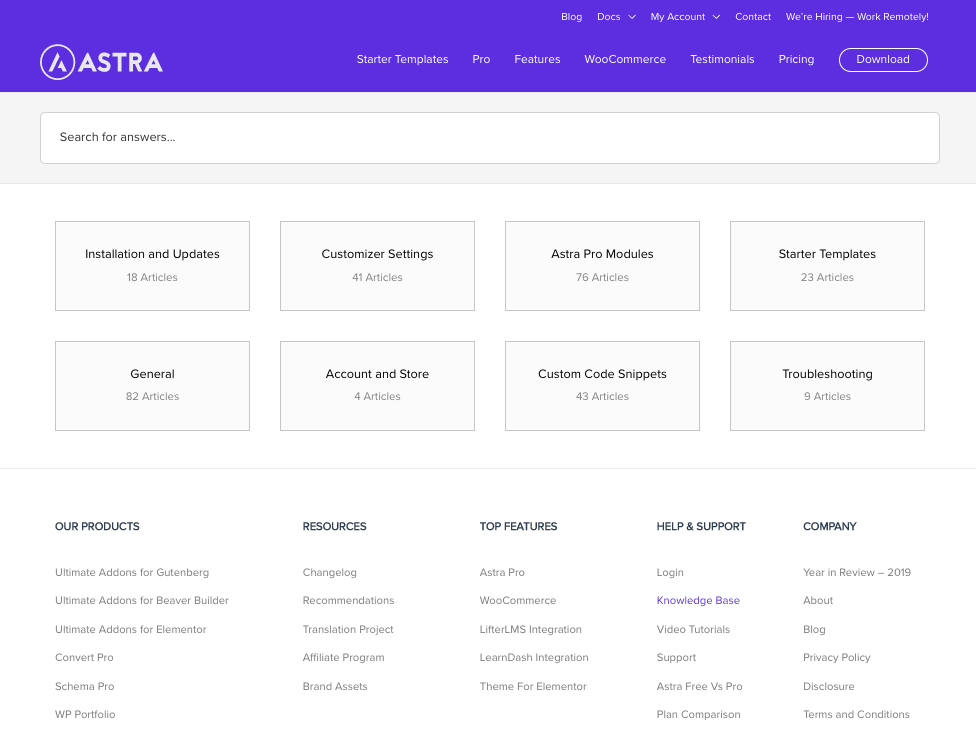Open the Changelog link

pyautogui.click(x=329, y=572)
